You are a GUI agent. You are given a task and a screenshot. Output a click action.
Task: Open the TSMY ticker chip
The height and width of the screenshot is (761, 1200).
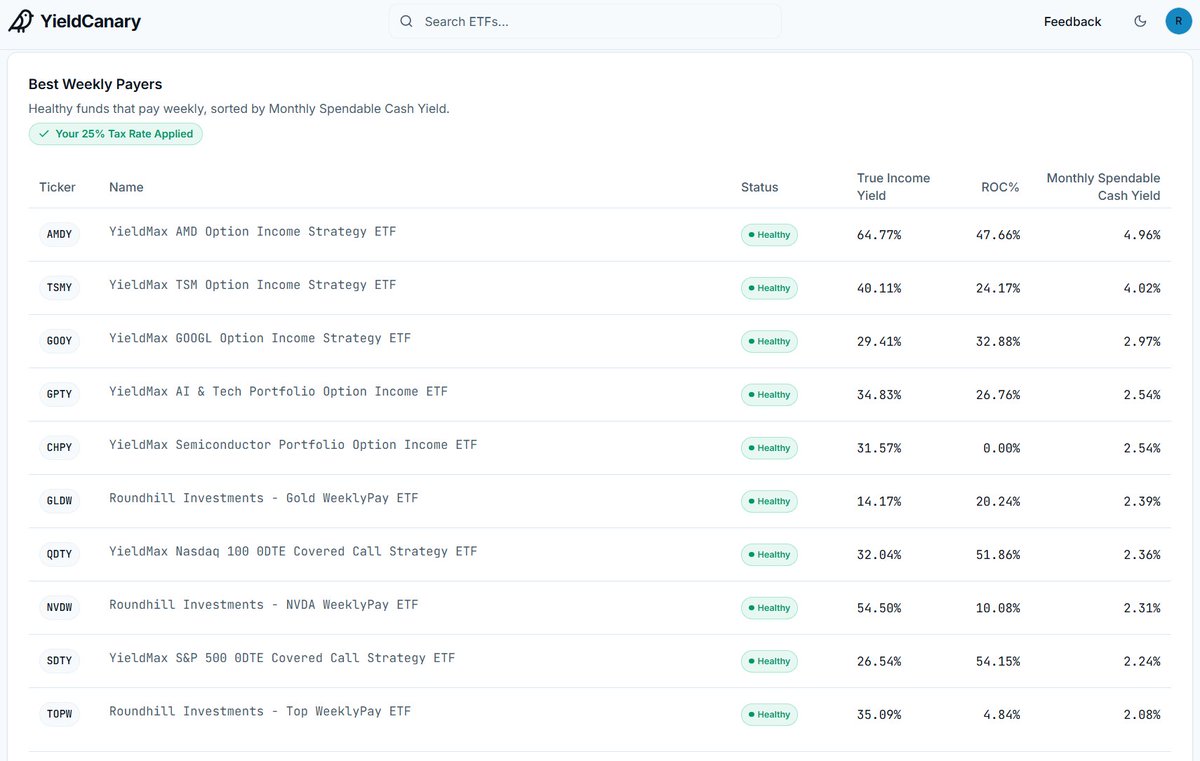coord(60,288)
